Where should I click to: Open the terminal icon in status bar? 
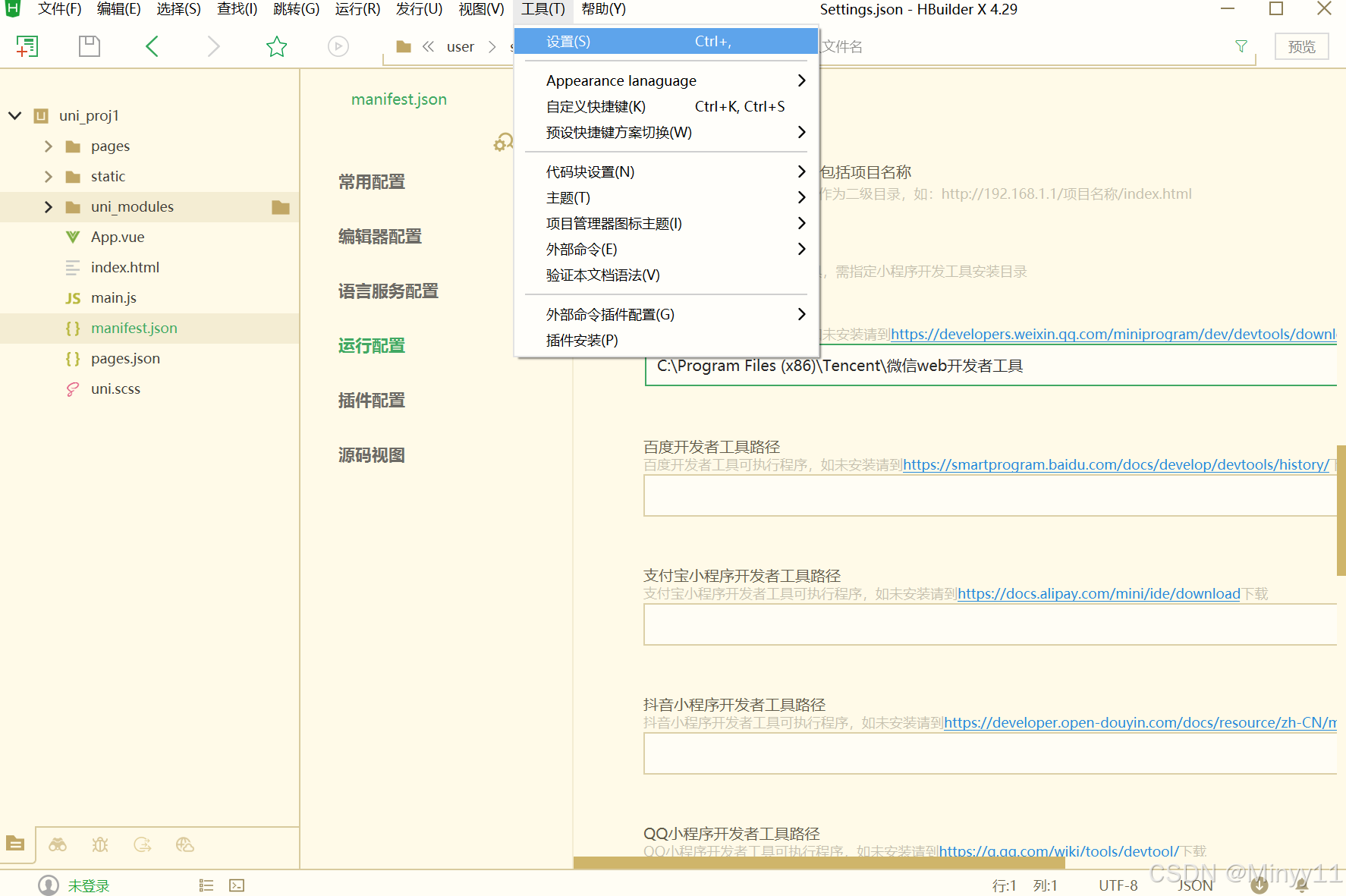click(237, 885)
